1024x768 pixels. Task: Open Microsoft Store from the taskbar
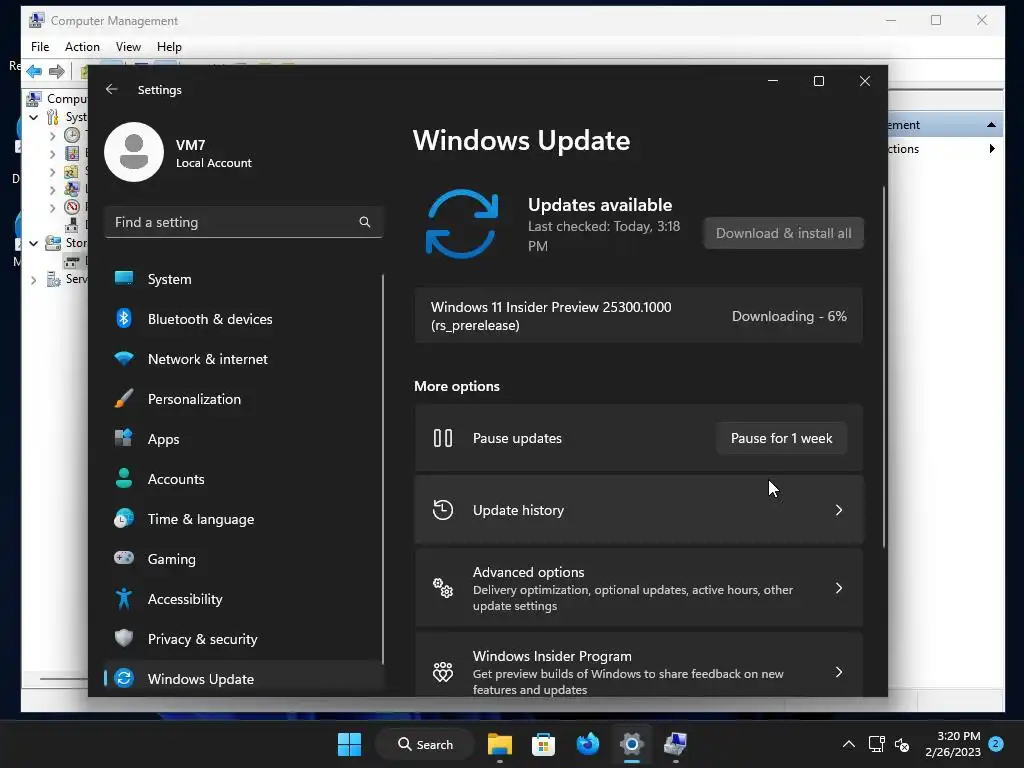(x=543, y=744)
